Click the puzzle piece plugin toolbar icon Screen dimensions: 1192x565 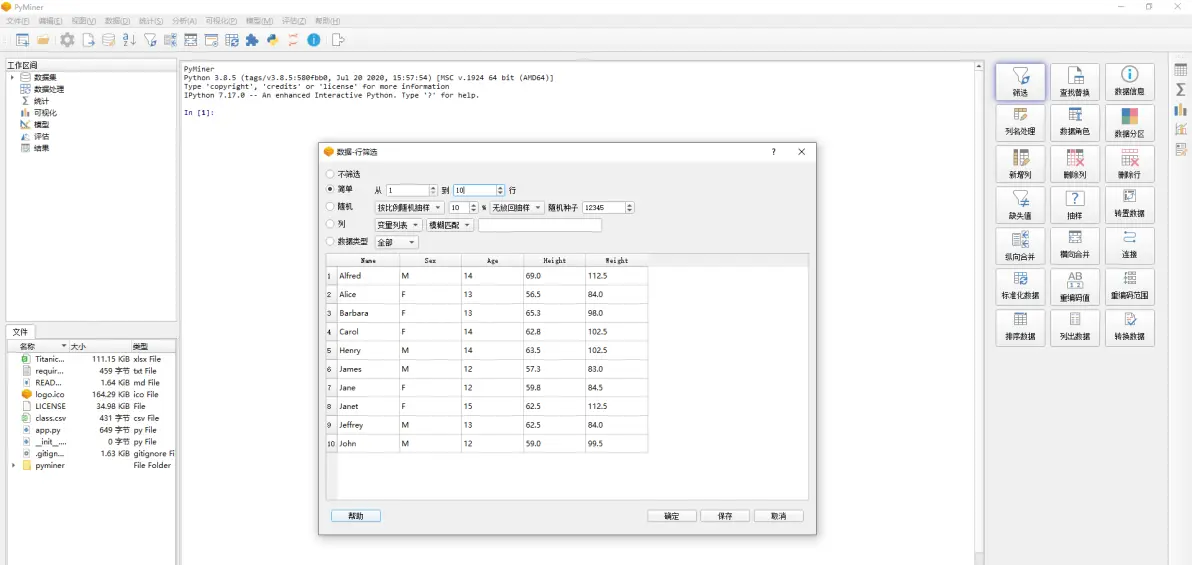click(x=252, y=40)
